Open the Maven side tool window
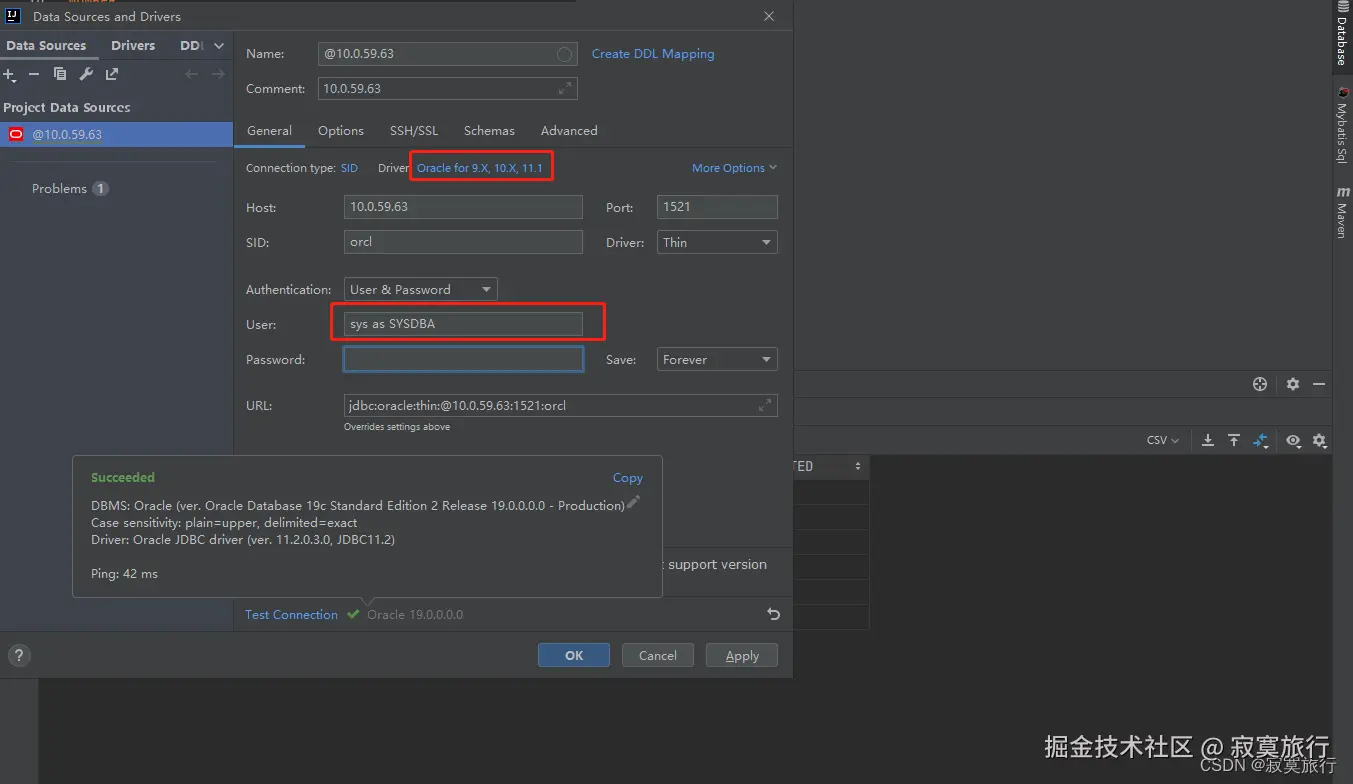The width and height of the screenshot is (1353, 784). click(x=1342, y=212)
